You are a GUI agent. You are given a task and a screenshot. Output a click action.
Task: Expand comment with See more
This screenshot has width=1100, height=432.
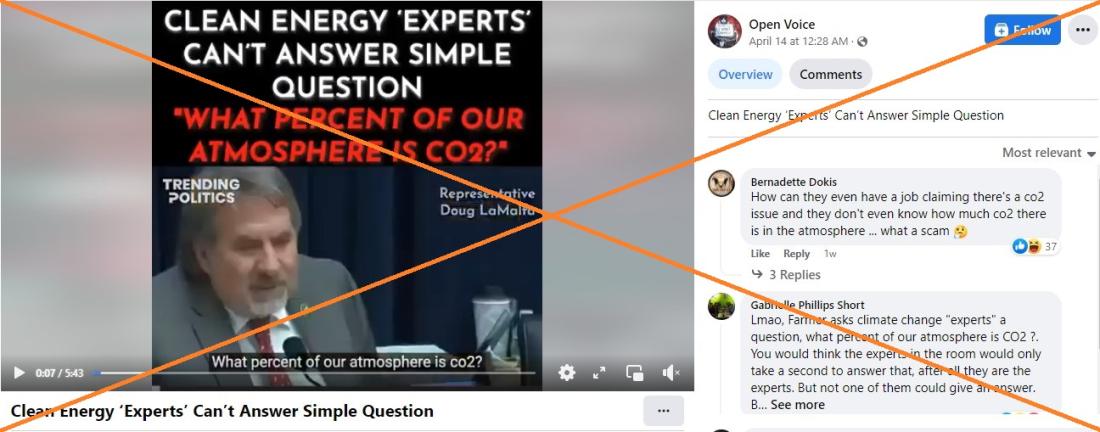(798, 405)
